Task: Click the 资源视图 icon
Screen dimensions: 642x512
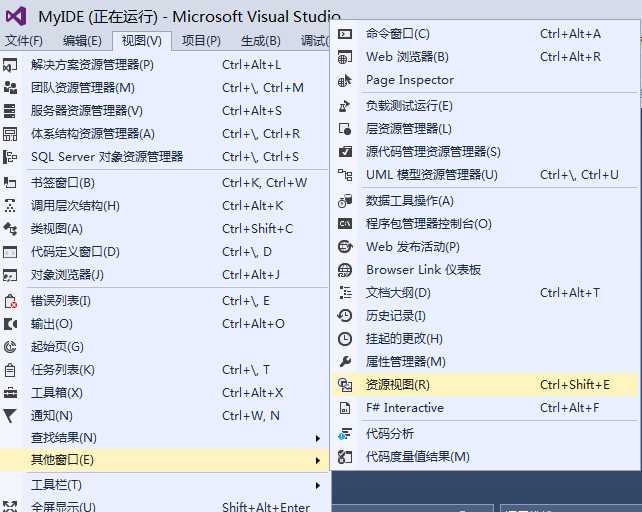Action: [x=345, y=385]
